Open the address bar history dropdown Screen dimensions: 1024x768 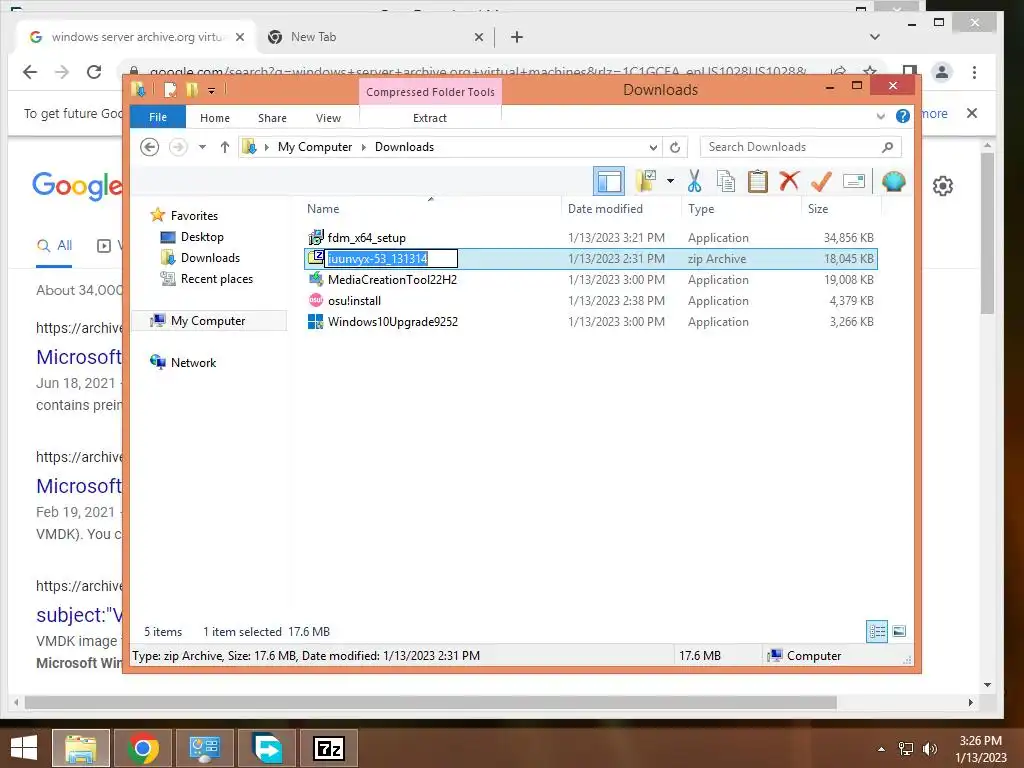click(652, 147)
